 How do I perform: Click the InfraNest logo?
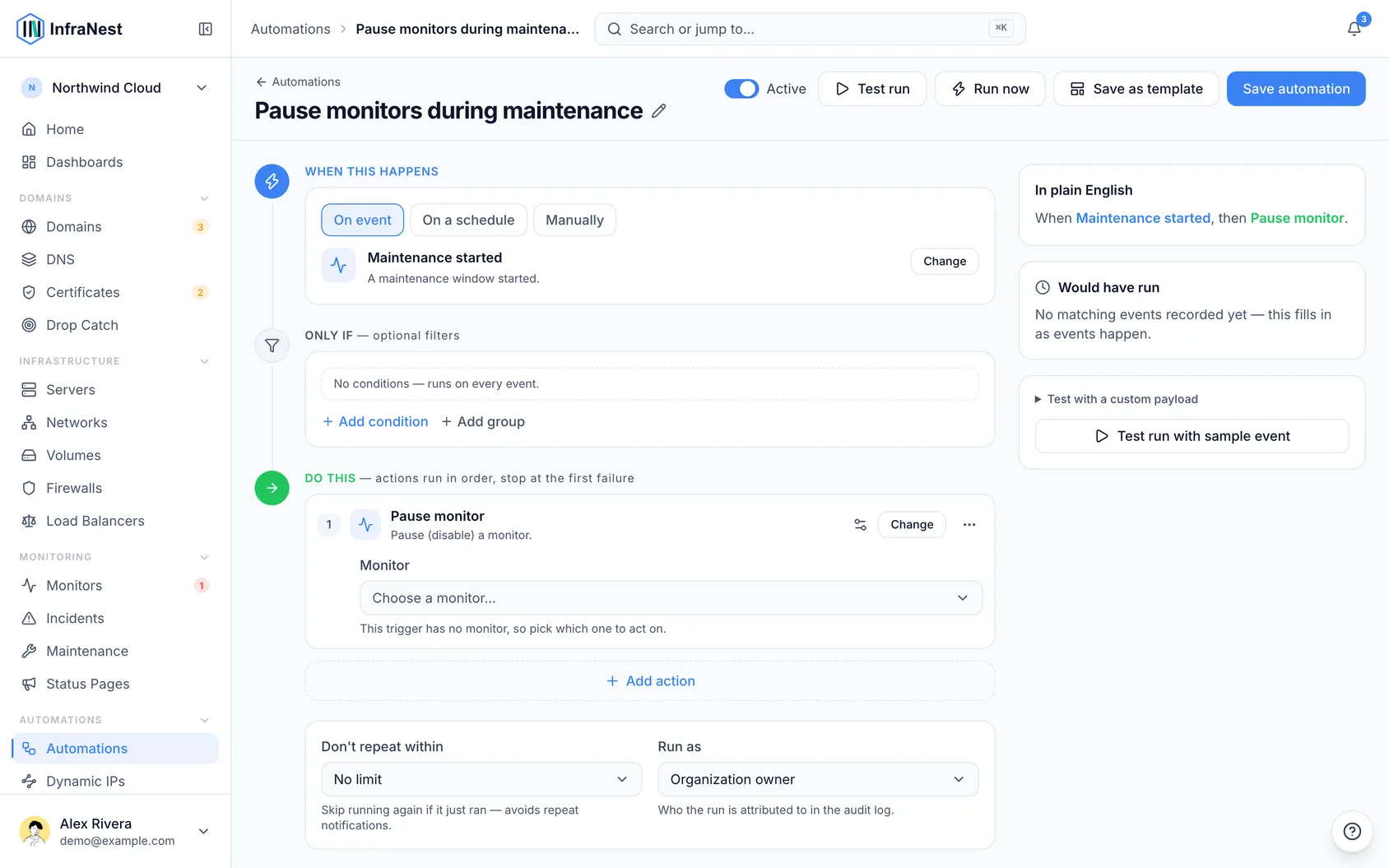coord(70,29)
